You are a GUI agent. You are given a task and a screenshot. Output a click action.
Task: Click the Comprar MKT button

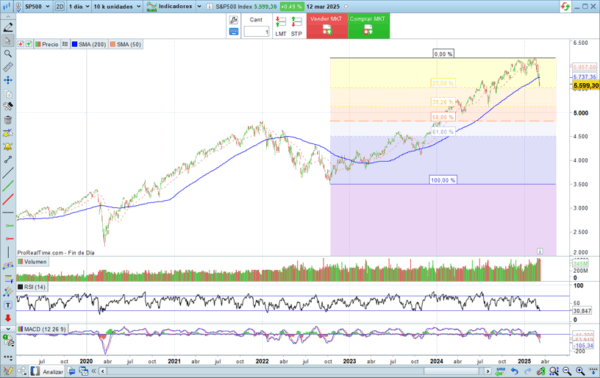tap(369, 26)
